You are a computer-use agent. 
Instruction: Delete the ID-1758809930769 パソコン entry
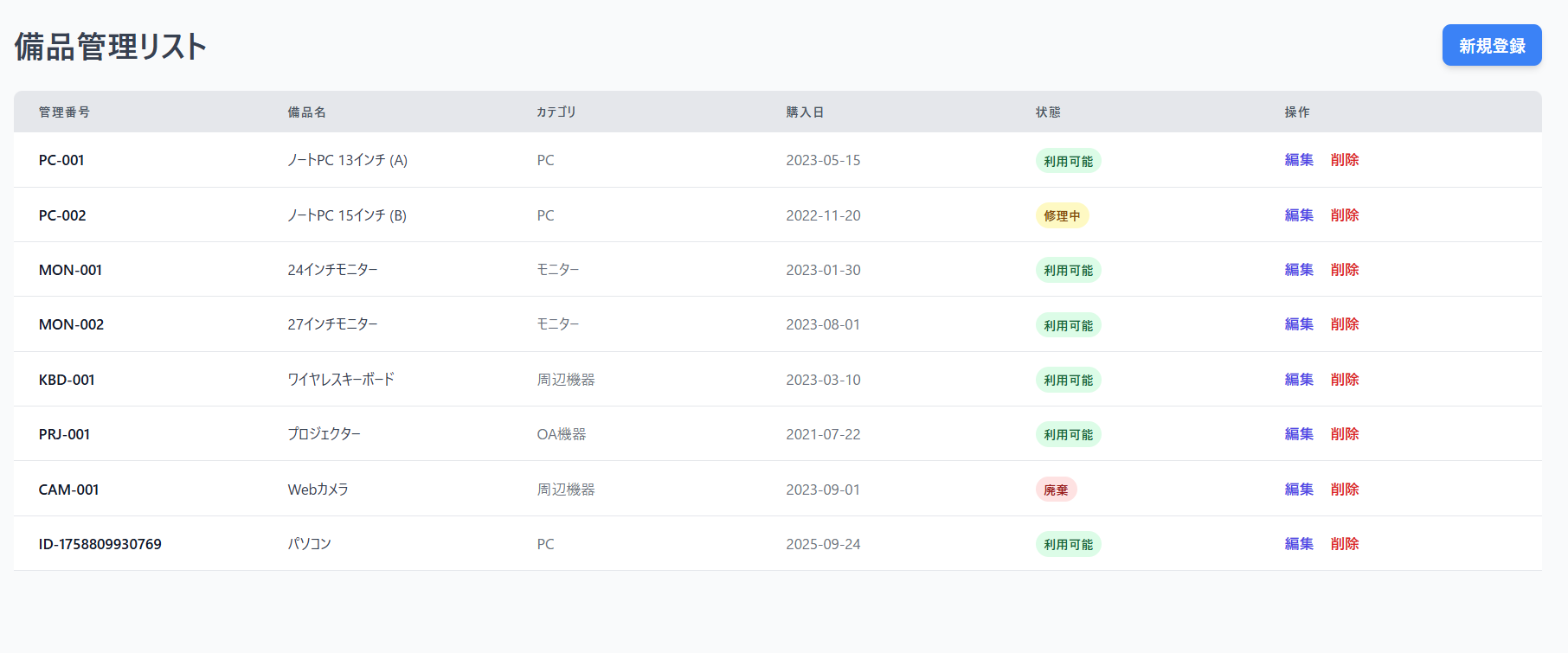tap(1344, 544)
